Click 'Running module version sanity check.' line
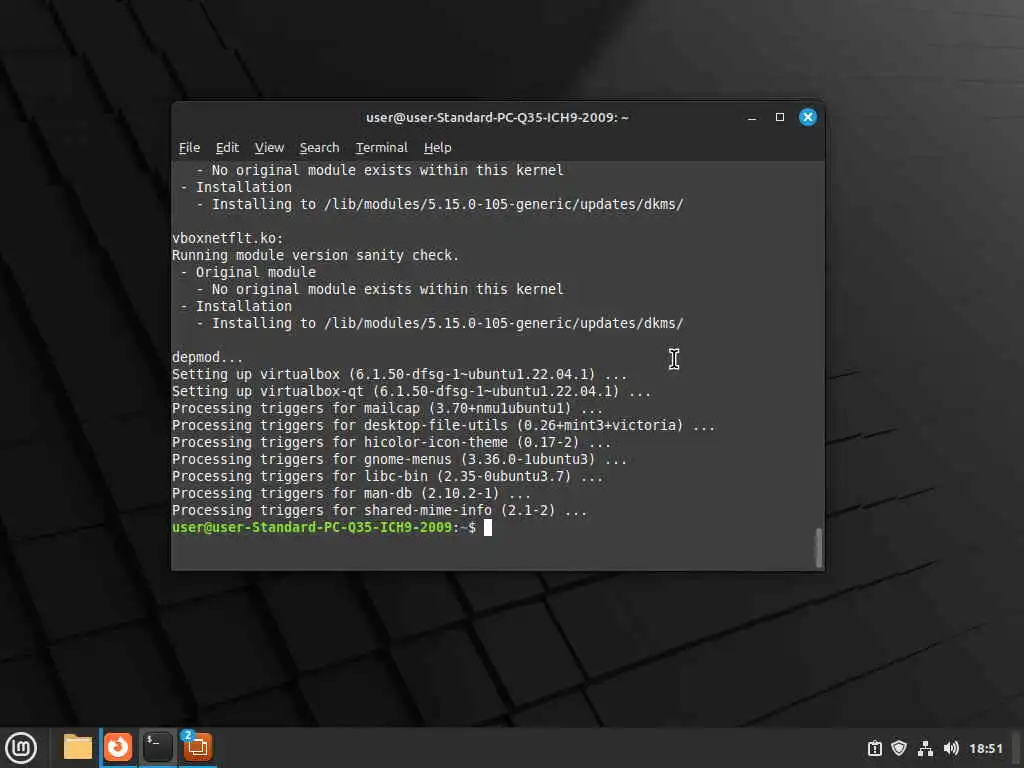 tap(315, 255)
